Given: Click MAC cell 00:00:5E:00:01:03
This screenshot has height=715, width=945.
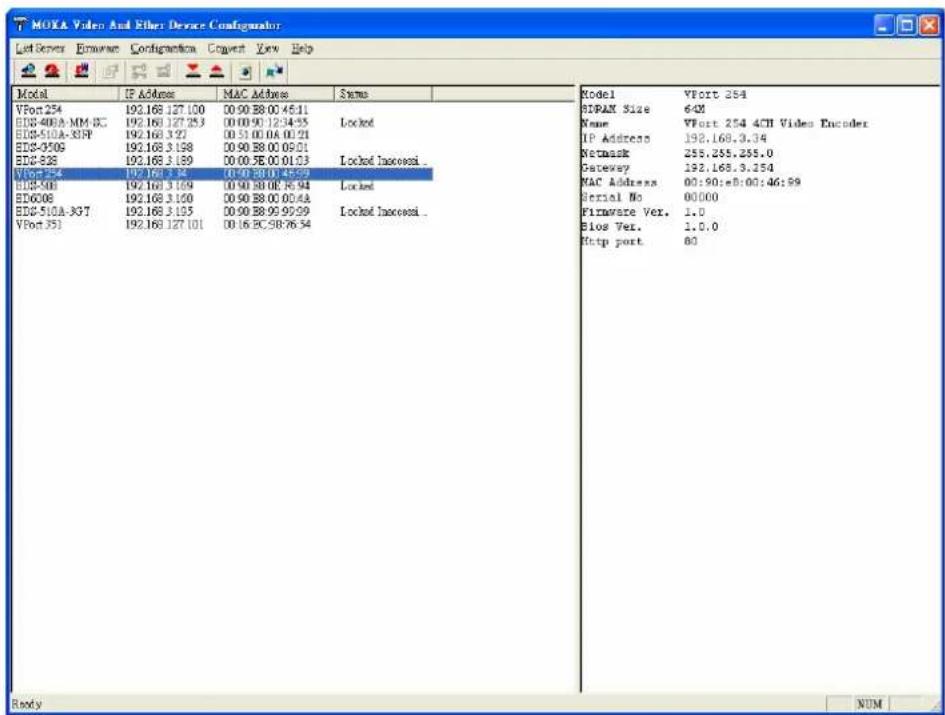Looking at the screenshot, I should pos(266,160).
